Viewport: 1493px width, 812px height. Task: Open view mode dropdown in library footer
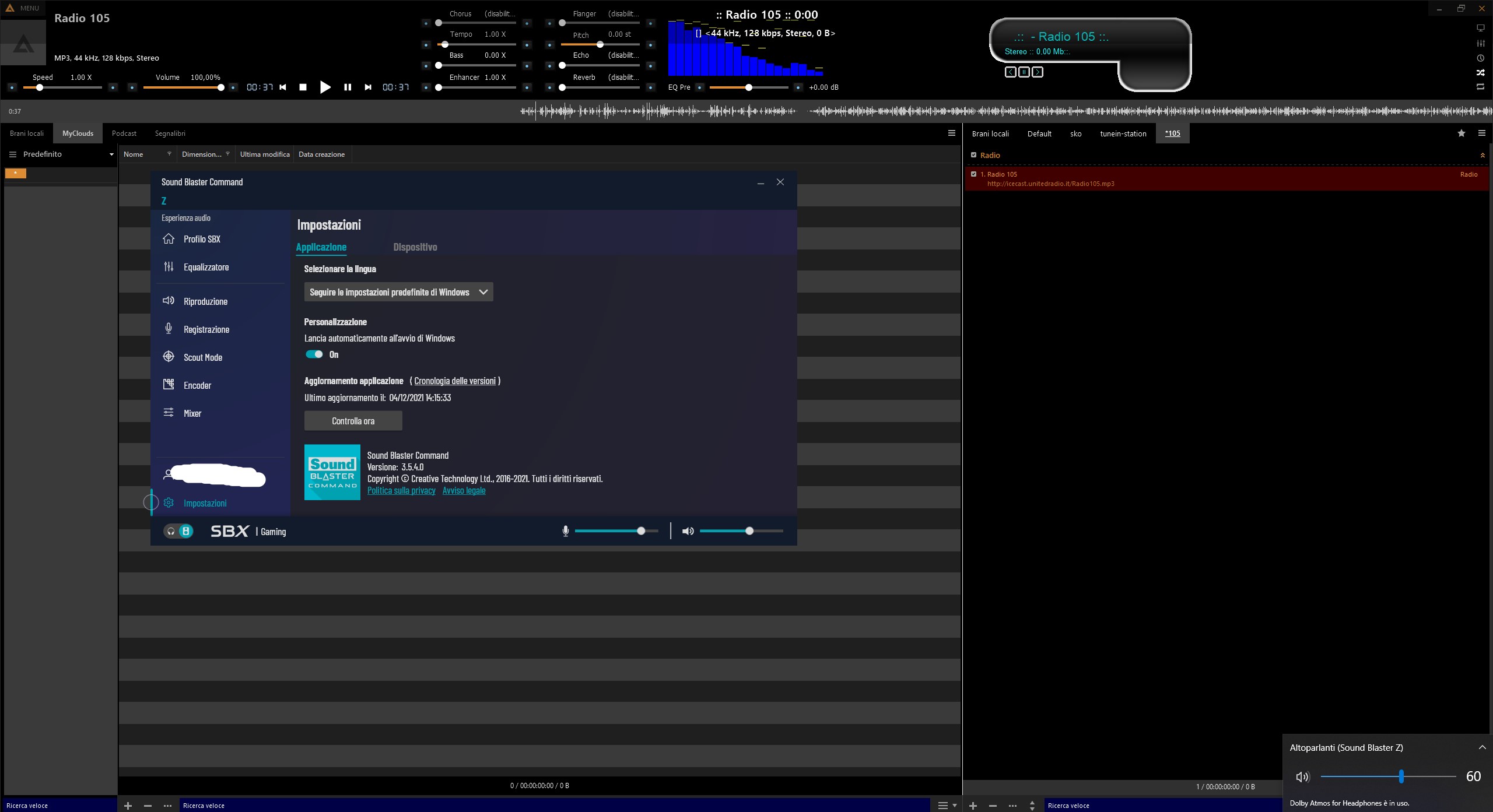point(947,806)
